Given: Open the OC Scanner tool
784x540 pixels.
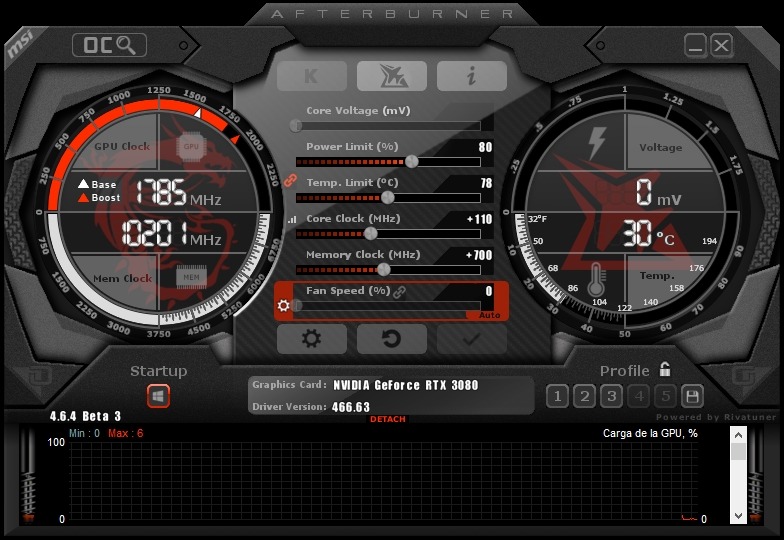Looking at the screenshot, I should tap(110, 46).
